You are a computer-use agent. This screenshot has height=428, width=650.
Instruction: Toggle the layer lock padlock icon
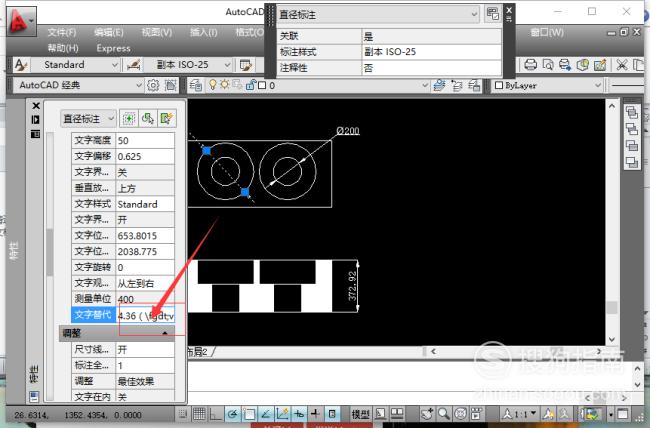[250, 85]
